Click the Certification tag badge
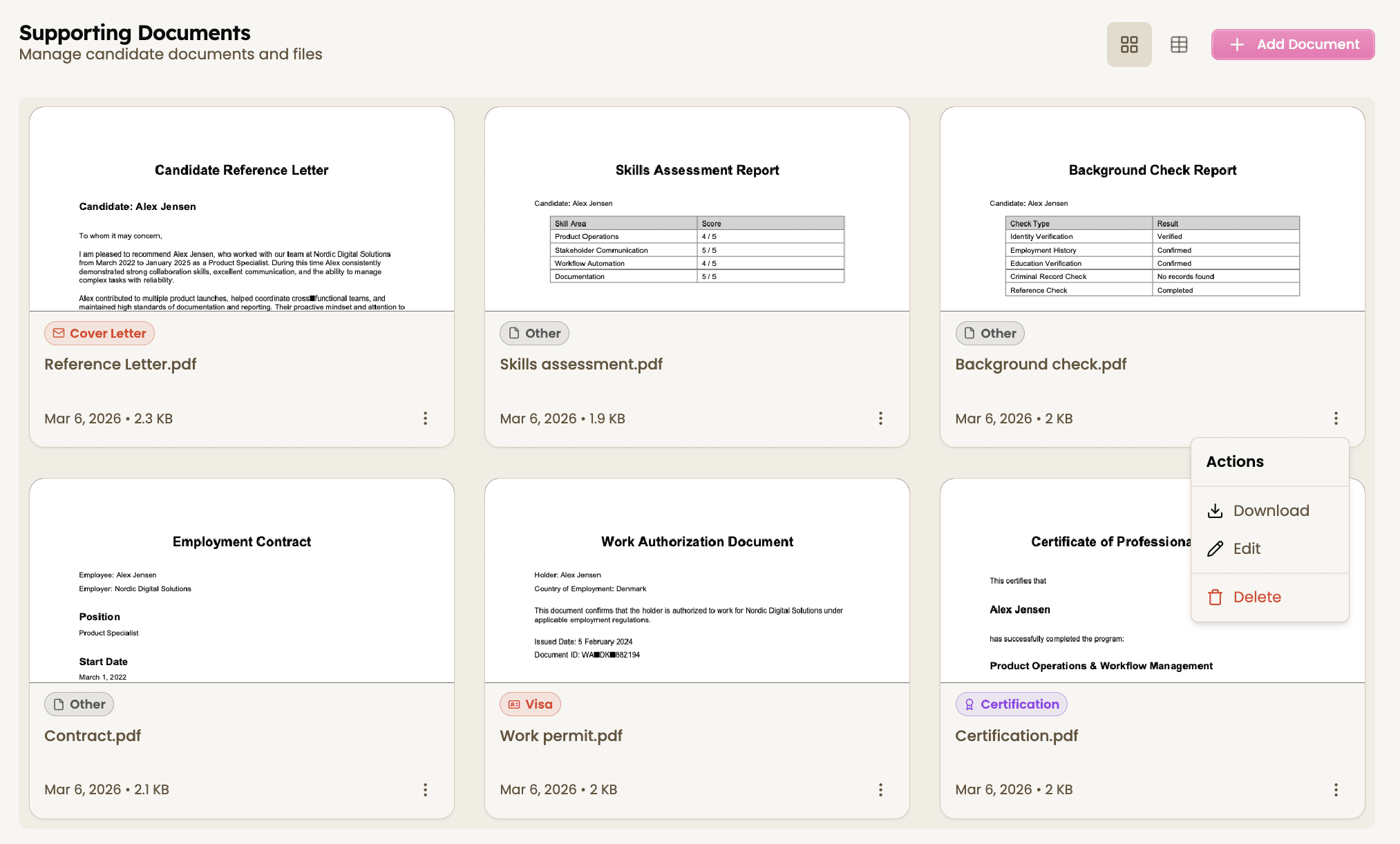 [x=1011, y=704]
